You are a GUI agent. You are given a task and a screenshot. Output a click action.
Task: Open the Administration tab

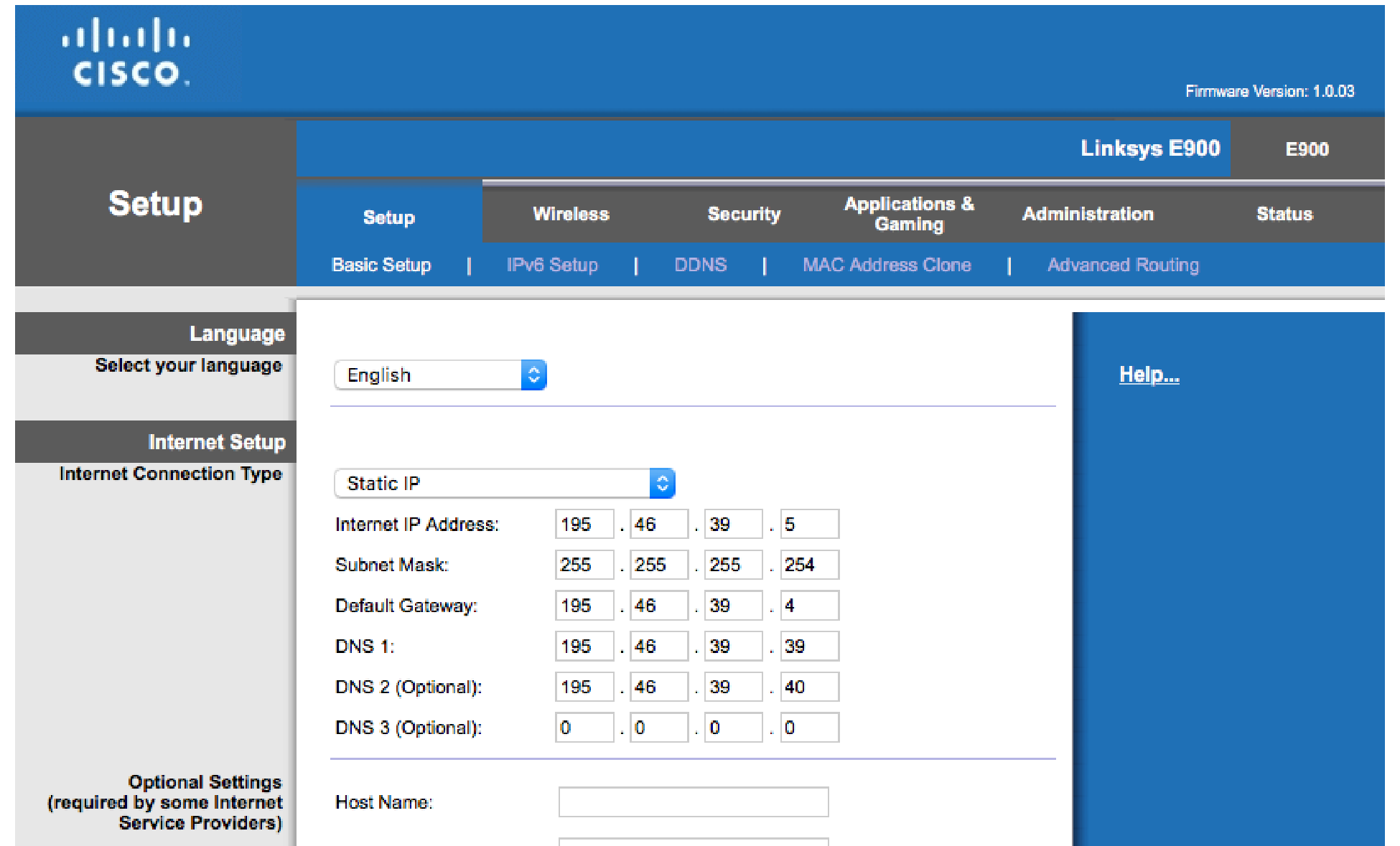click(x=1088, y=214)
